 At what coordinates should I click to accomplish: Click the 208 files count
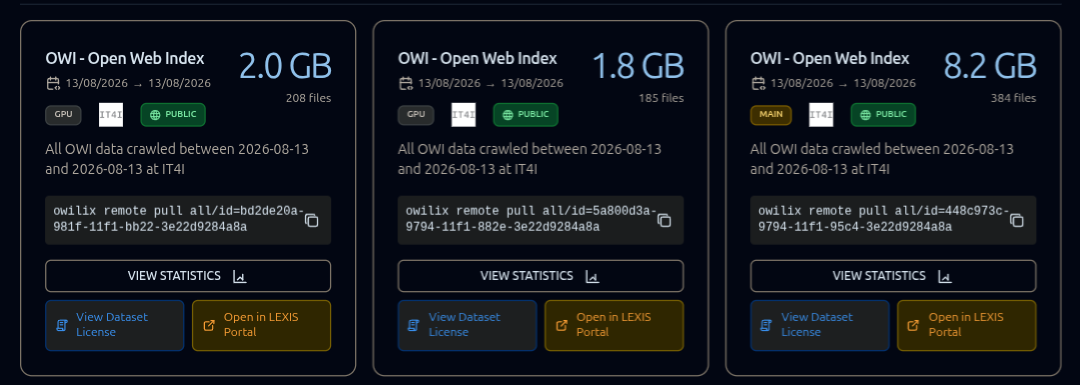coord(309,98)
